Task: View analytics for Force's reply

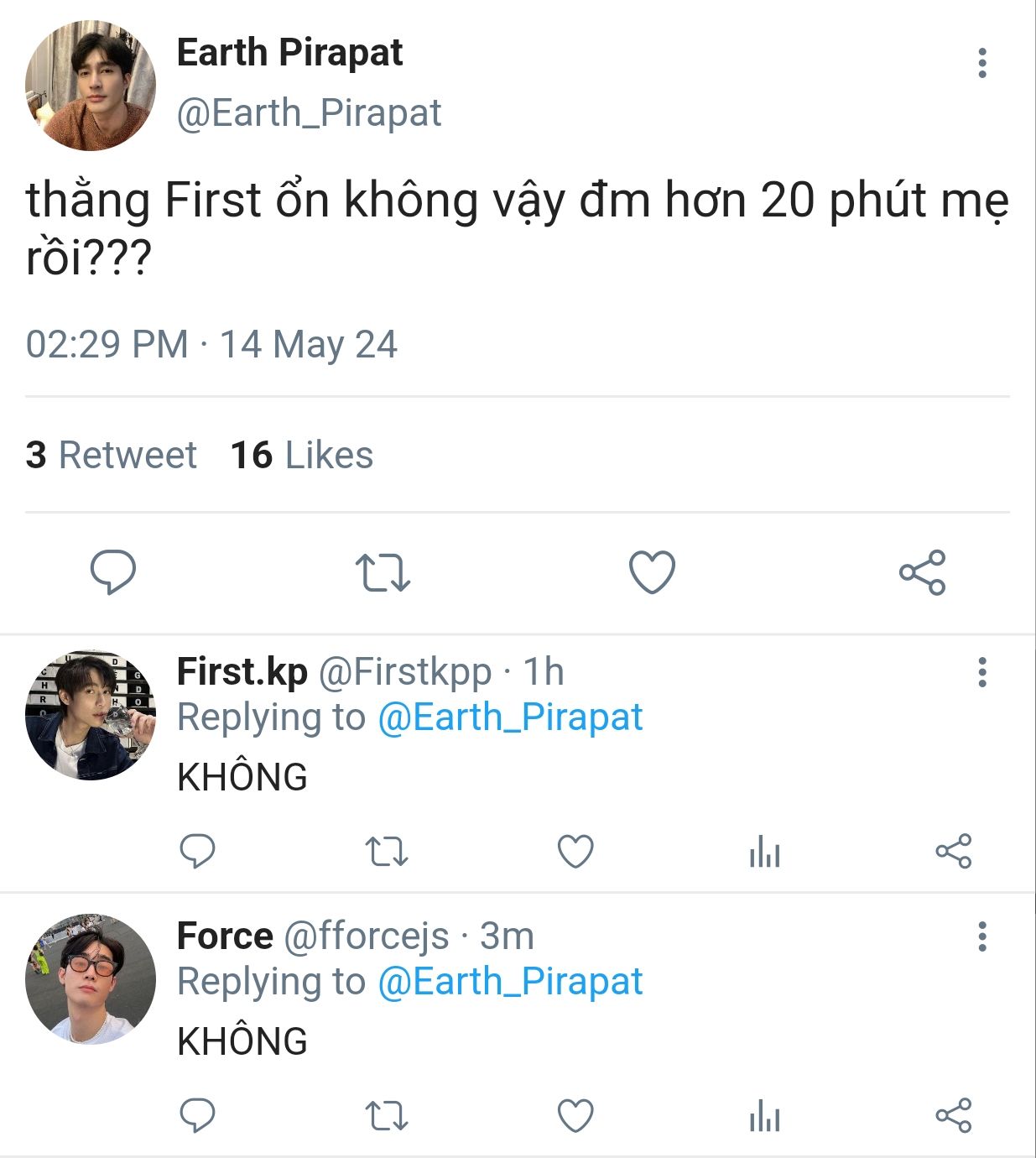Action: click(x=764, y=1116)
